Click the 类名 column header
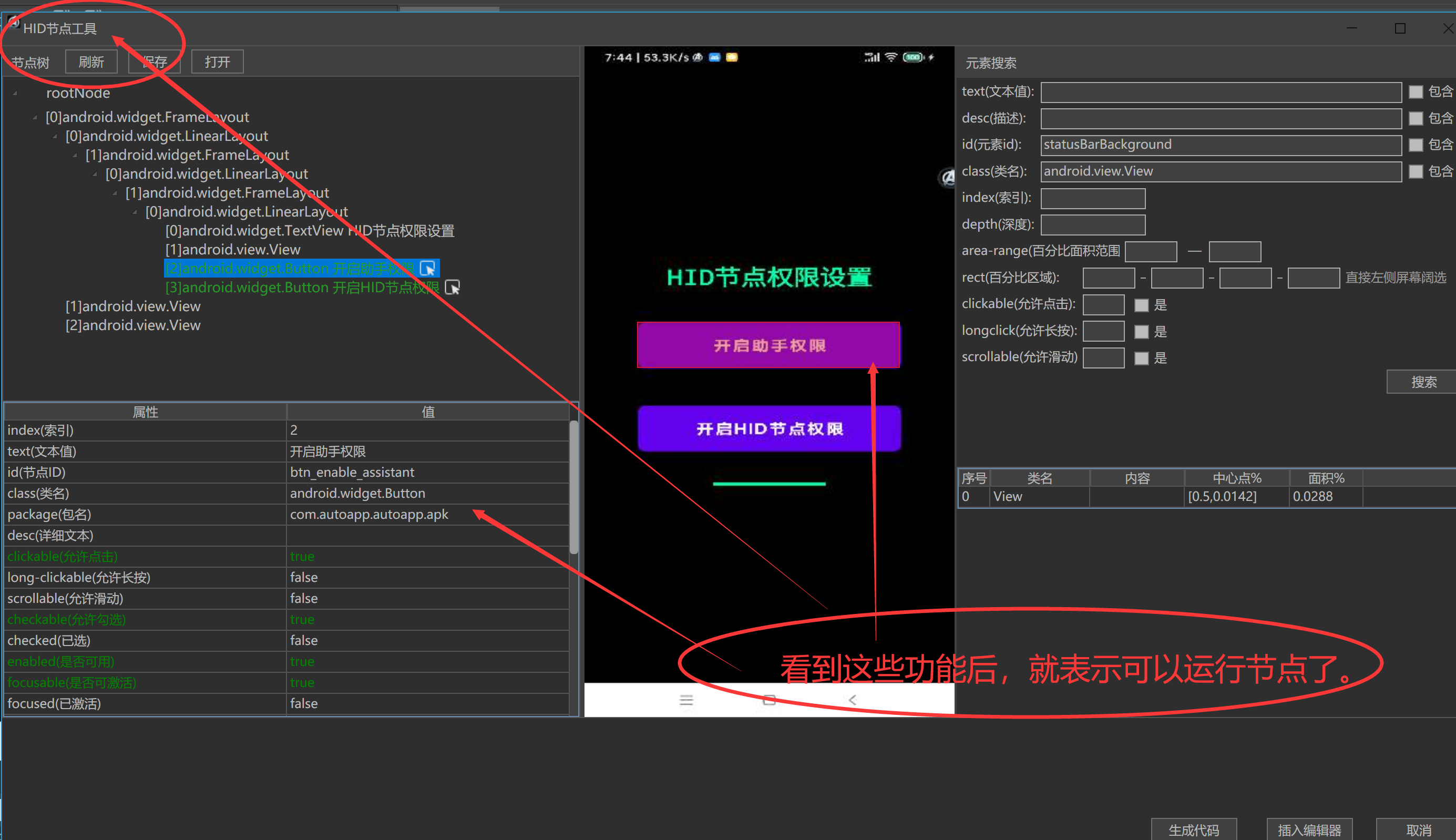 (1040, 478)
